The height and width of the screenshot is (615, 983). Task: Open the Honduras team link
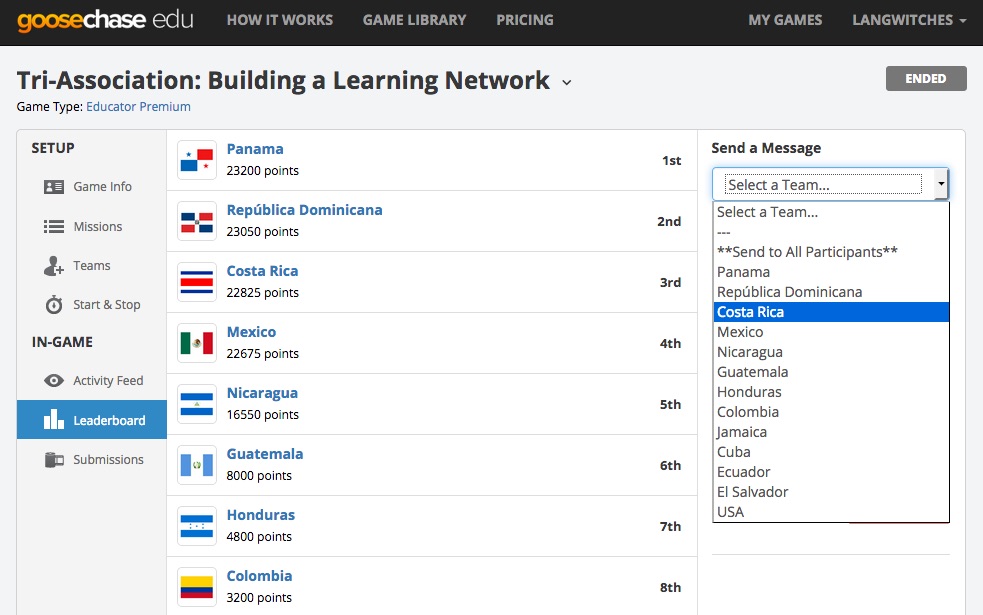click(261, 515)
